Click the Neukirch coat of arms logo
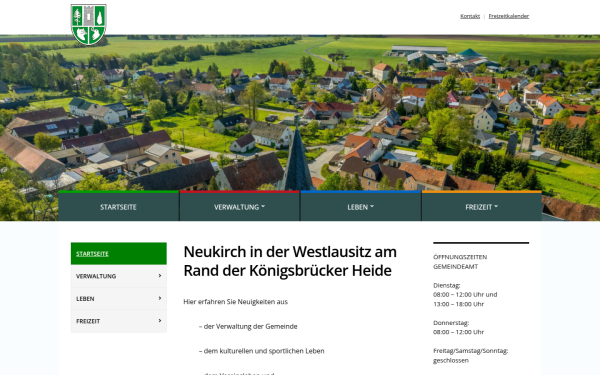600x375 pixels. (x=89, y=24)
